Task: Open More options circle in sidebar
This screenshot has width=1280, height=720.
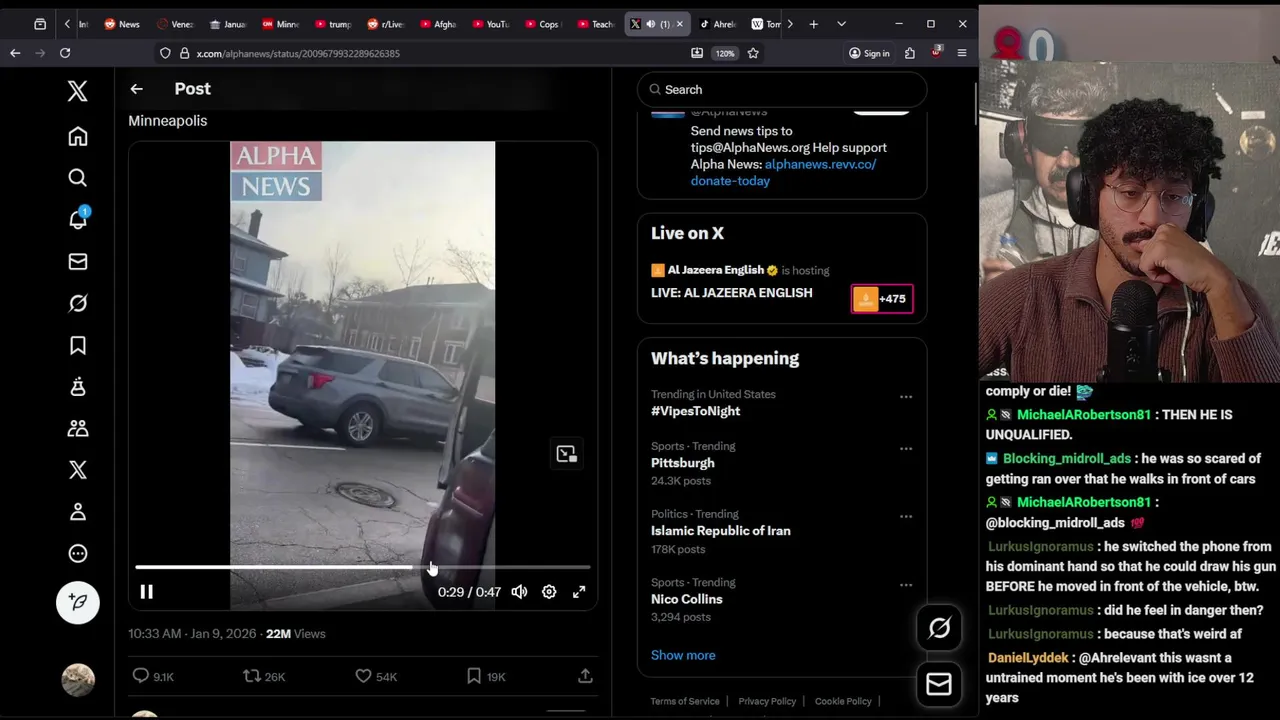Action: point(77,554)
